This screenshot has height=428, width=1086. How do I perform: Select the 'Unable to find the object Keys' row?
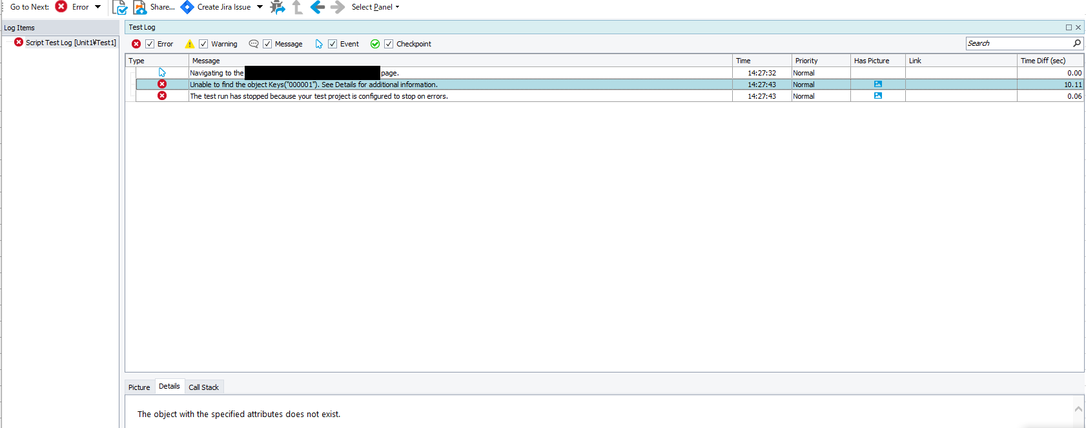pyautogui.click(x=609, y=84)
